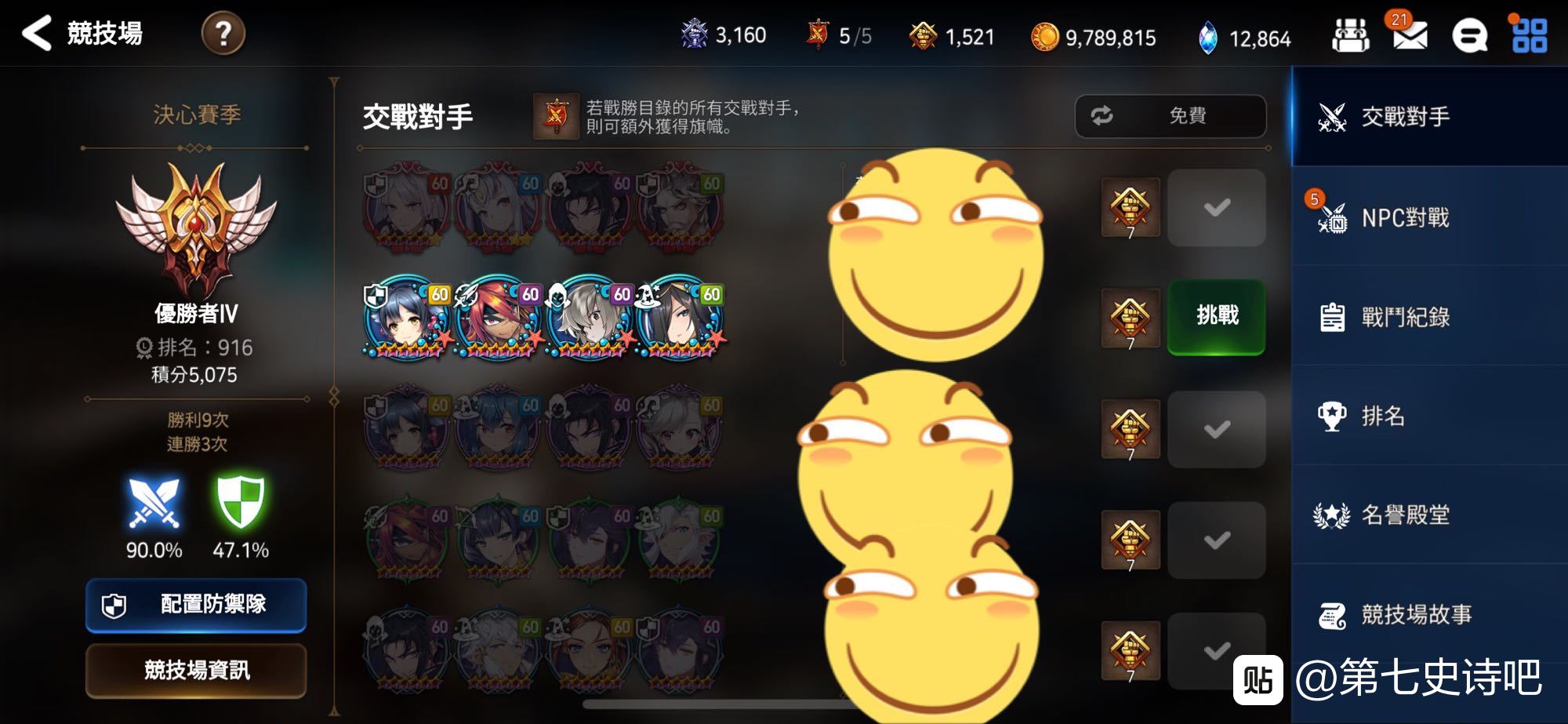Open the question mark help icon
Screen dimensions: 1568x724
coord(223,34)
